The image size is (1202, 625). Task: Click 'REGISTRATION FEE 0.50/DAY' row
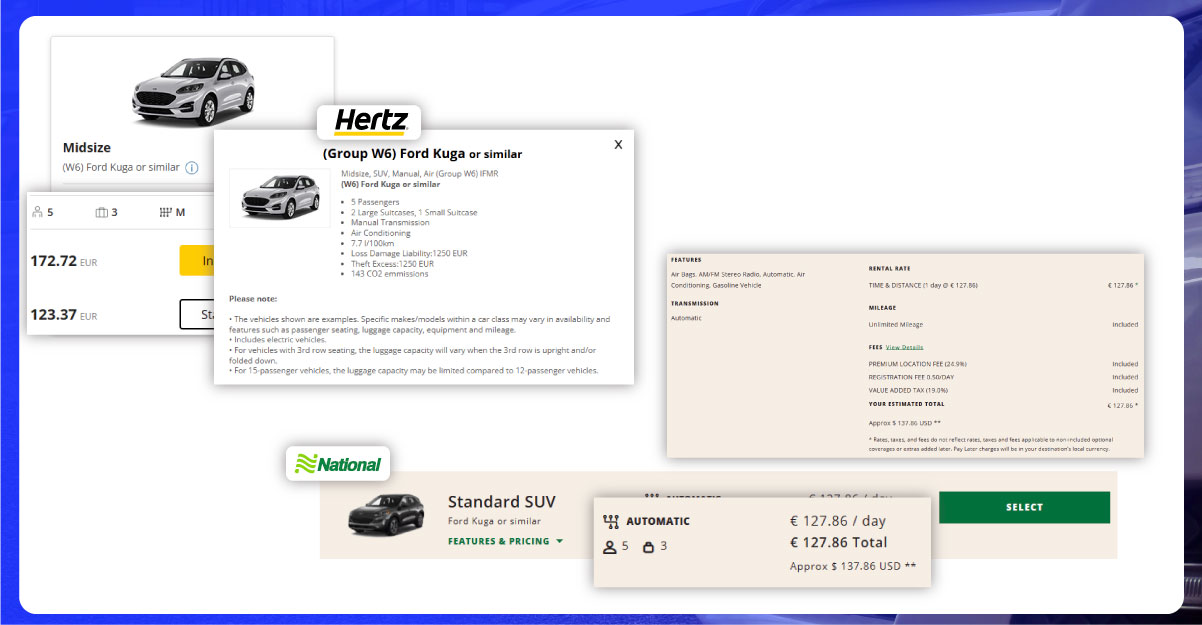1003,377
